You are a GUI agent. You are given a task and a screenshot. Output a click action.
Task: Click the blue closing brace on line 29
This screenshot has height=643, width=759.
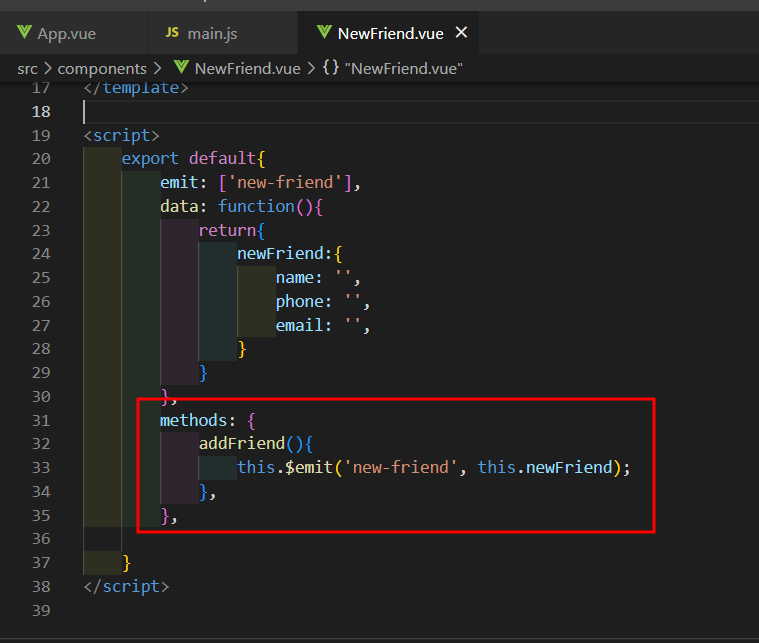click(x=203, y=373)
